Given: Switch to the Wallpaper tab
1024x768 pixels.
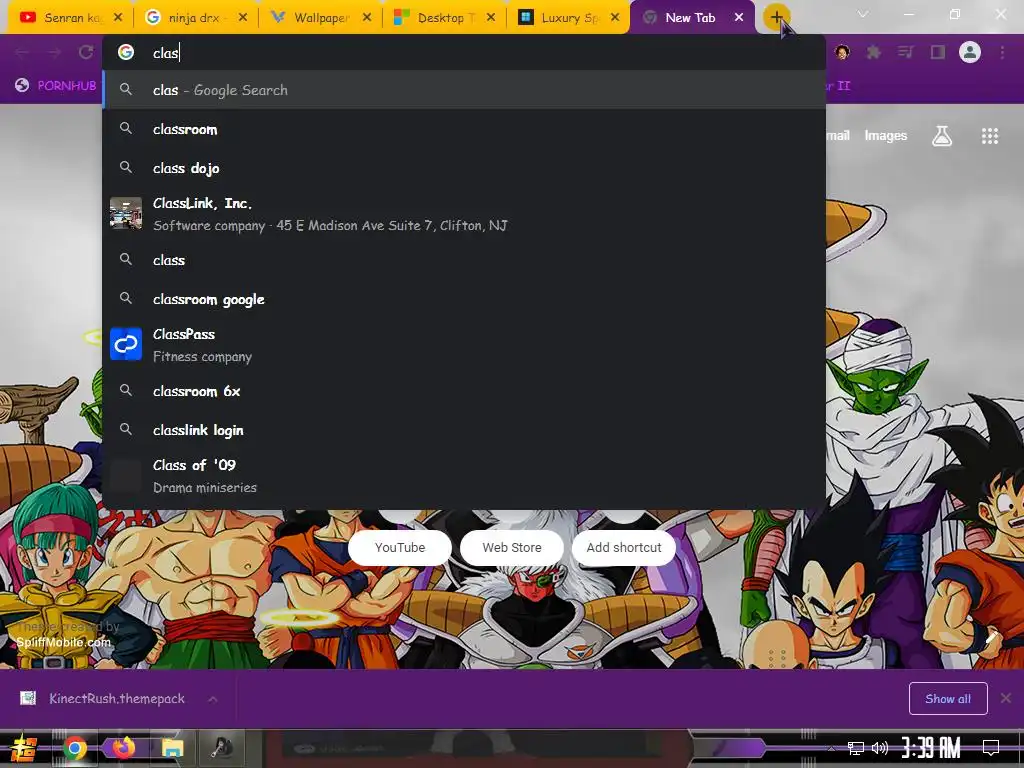Looking at the screenshot, I should tap(320, 18).
